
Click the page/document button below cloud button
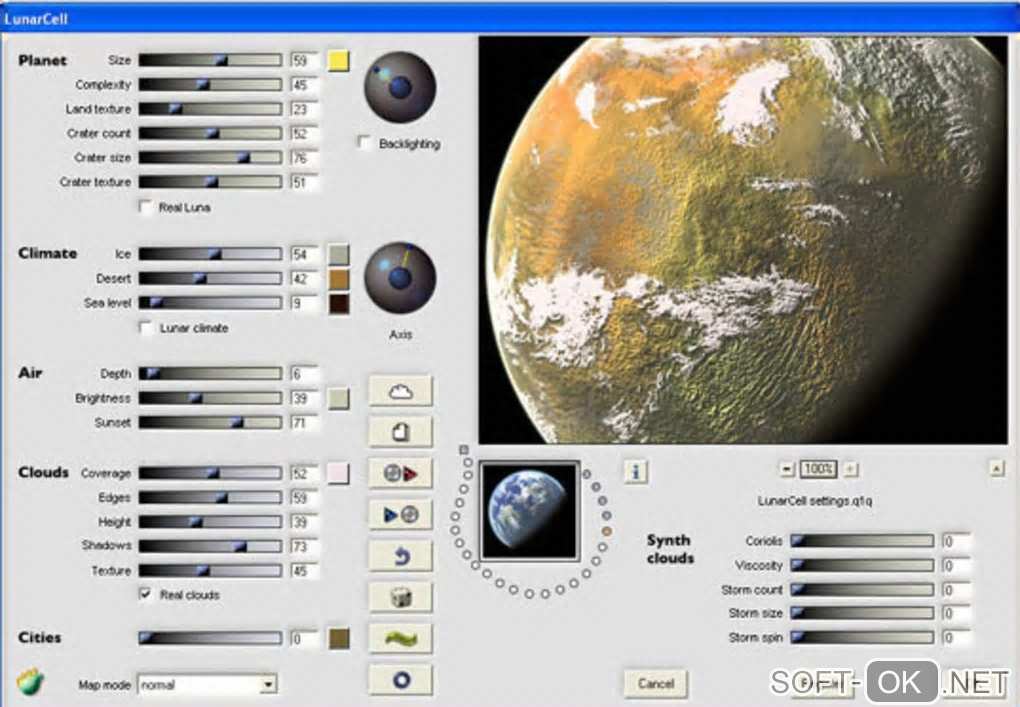pos(400,432)
